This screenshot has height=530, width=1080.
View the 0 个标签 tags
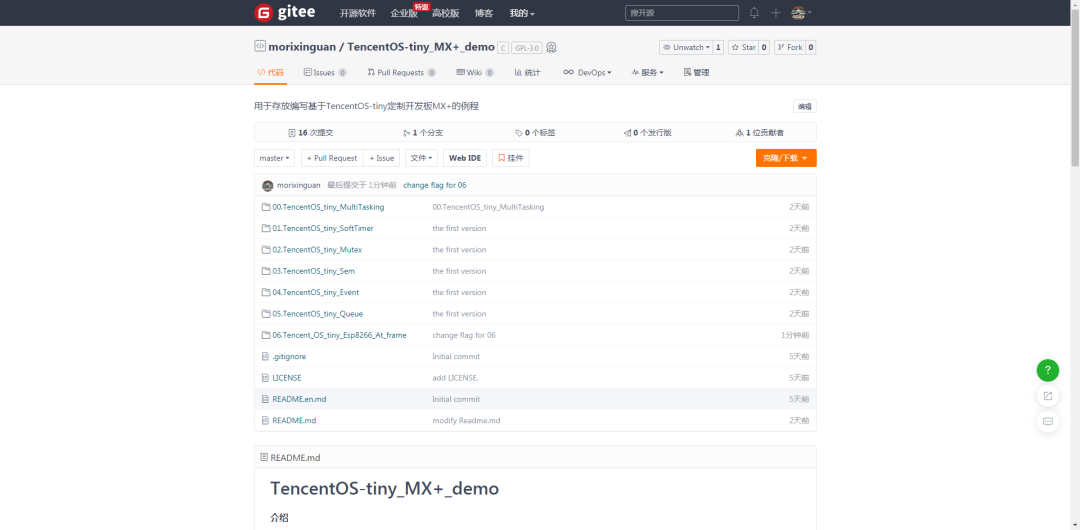point(535,133)
